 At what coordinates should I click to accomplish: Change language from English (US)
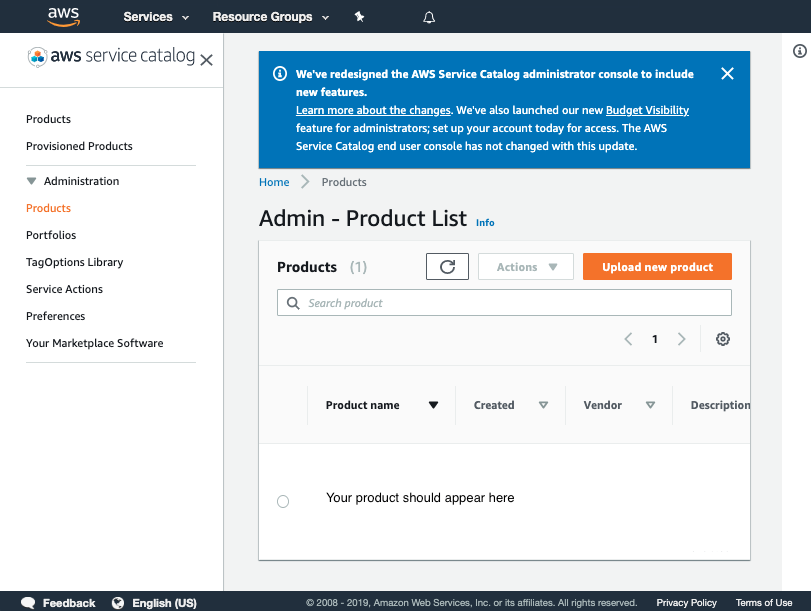pyautogui.click(x=164, y=603)
